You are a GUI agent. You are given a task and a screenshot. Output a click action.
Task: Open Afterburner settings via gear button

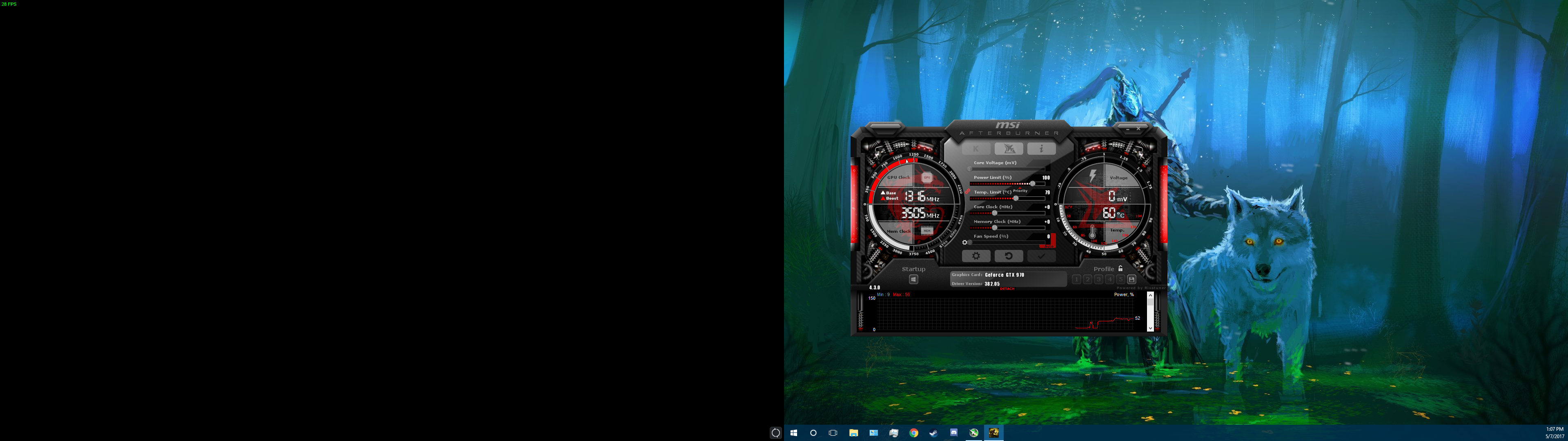coord(976,256)
